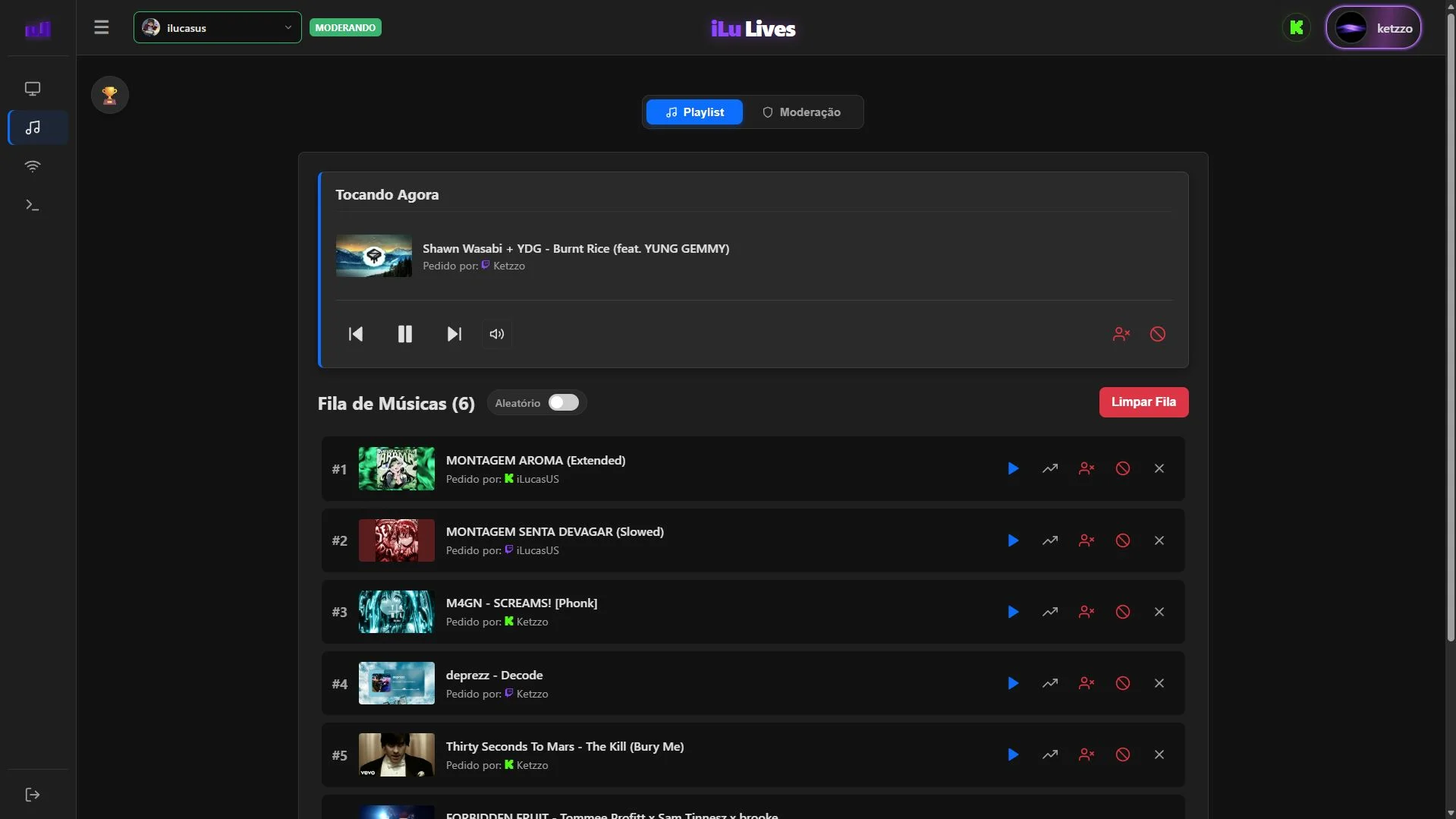Click the M4GN - SCREAMS! thumbnail
The height and width of the screenshot is (819, 1456).
pyautogui.click(x=397, y=612)
